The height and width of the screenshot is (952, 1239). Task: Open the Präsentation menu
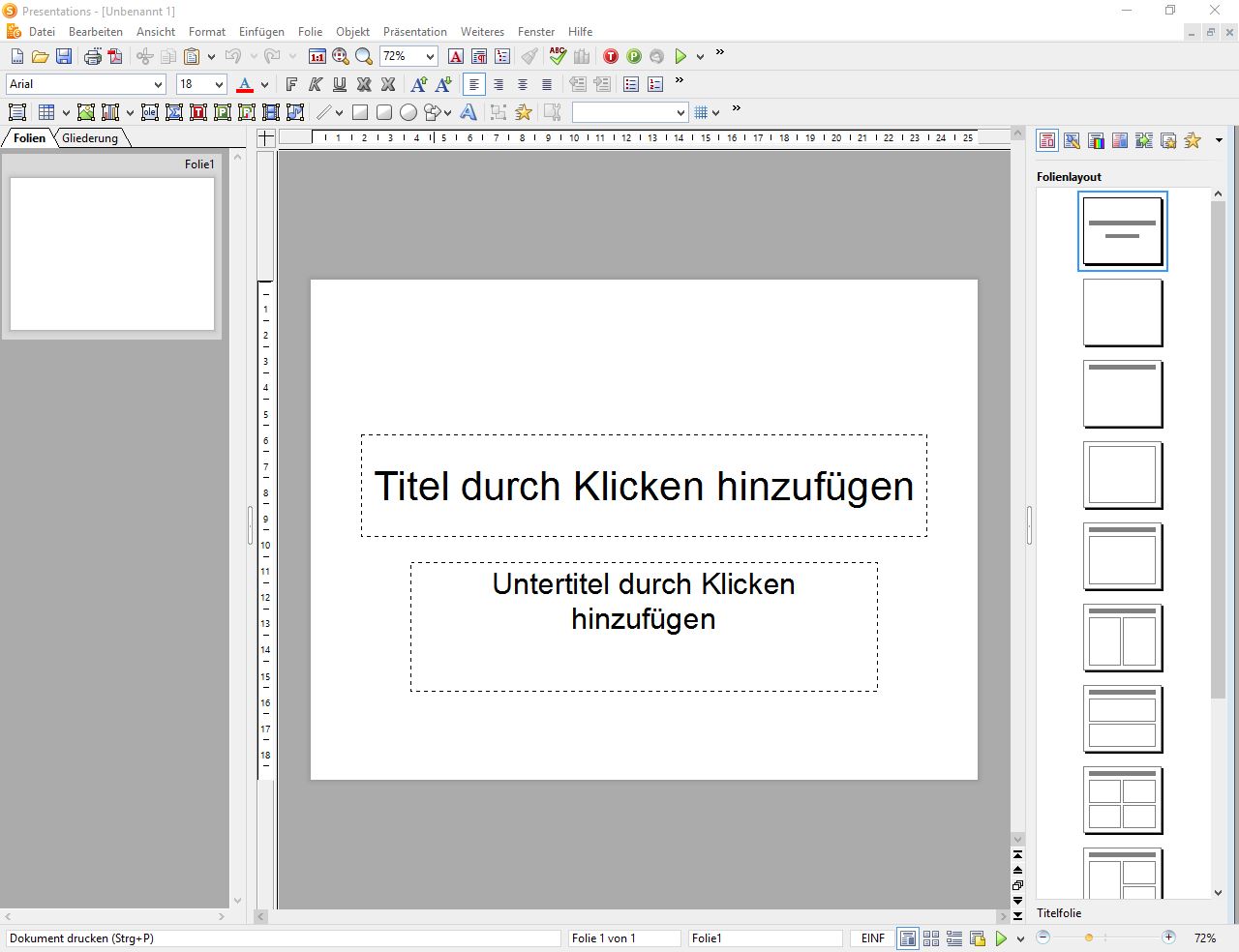414,32
